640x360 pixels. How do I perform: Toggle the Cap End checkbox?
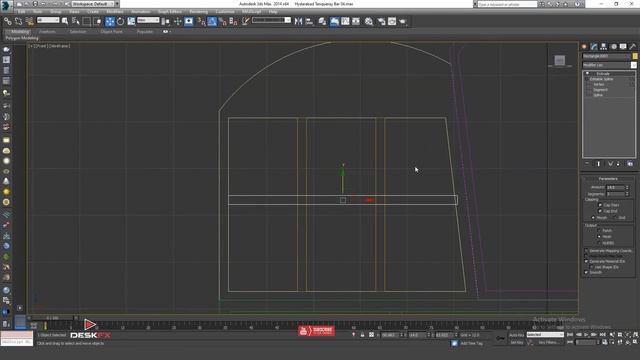(600, 211)
